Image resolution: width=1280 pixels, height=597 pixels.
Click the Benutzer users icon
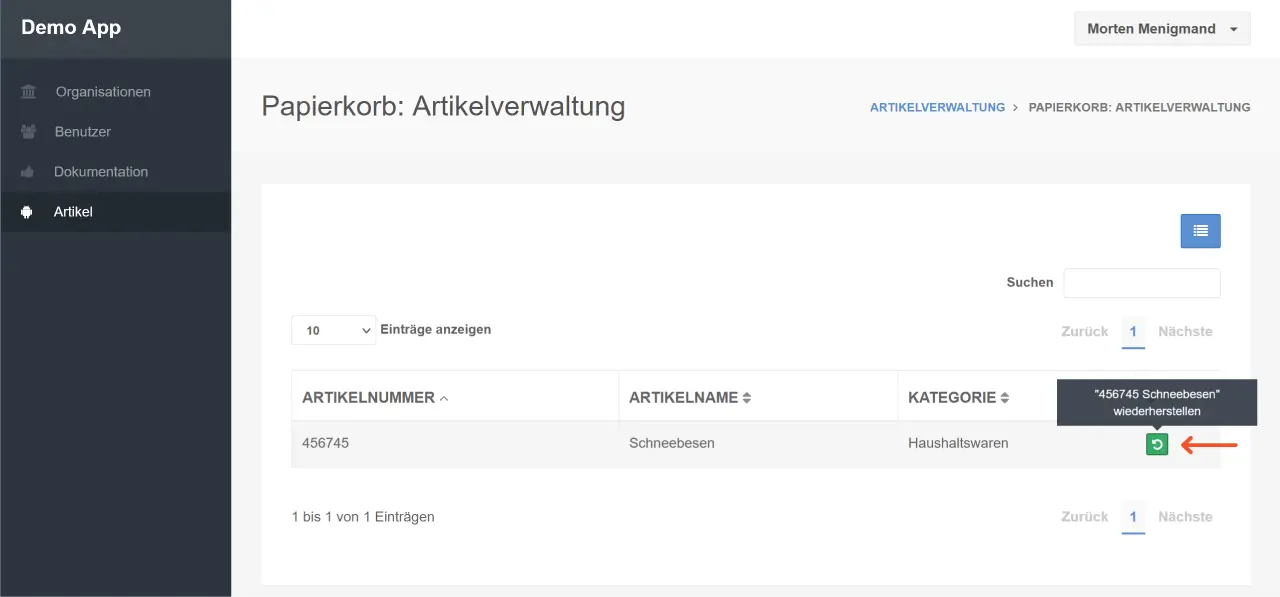click(x=28, y=132)
